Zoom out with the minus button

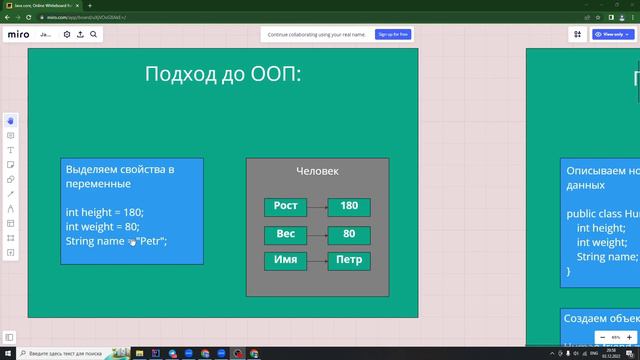pos(602,337)
